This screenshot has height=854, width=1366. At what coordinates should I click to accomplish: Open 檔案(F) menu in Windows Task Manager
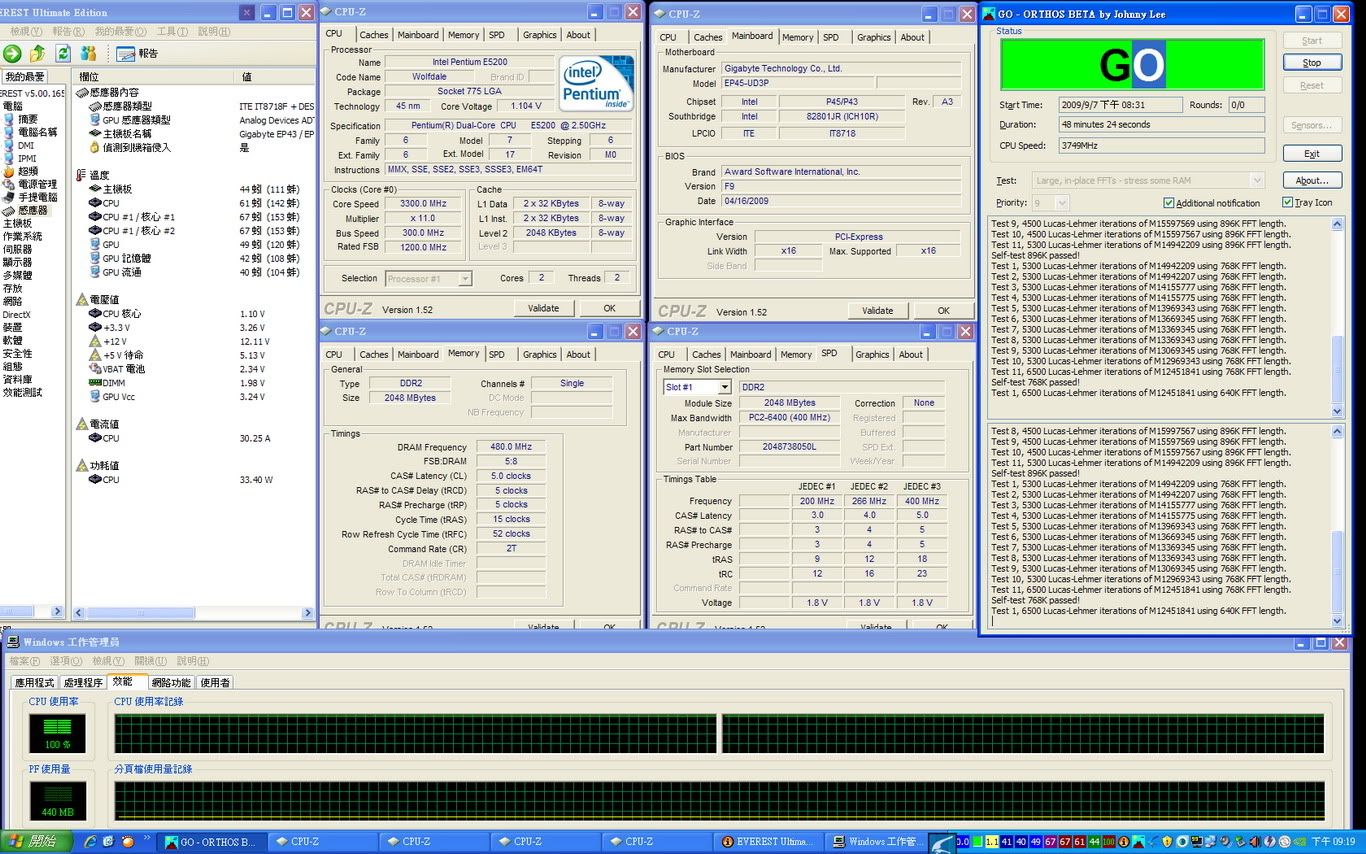point(25,661)
